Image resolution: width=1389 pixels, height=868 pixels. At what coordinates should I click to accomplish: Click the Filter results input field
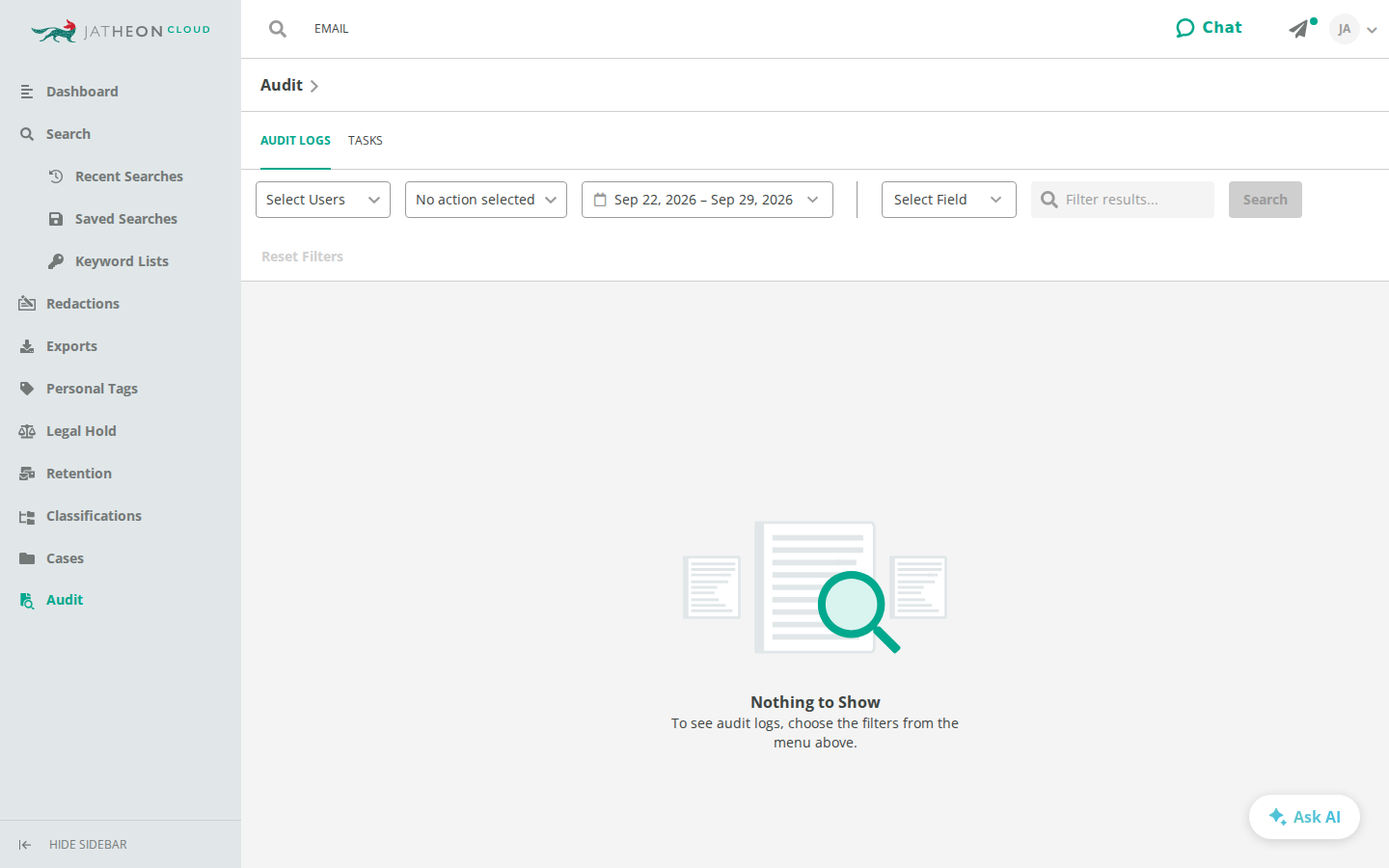point(1123,200)
